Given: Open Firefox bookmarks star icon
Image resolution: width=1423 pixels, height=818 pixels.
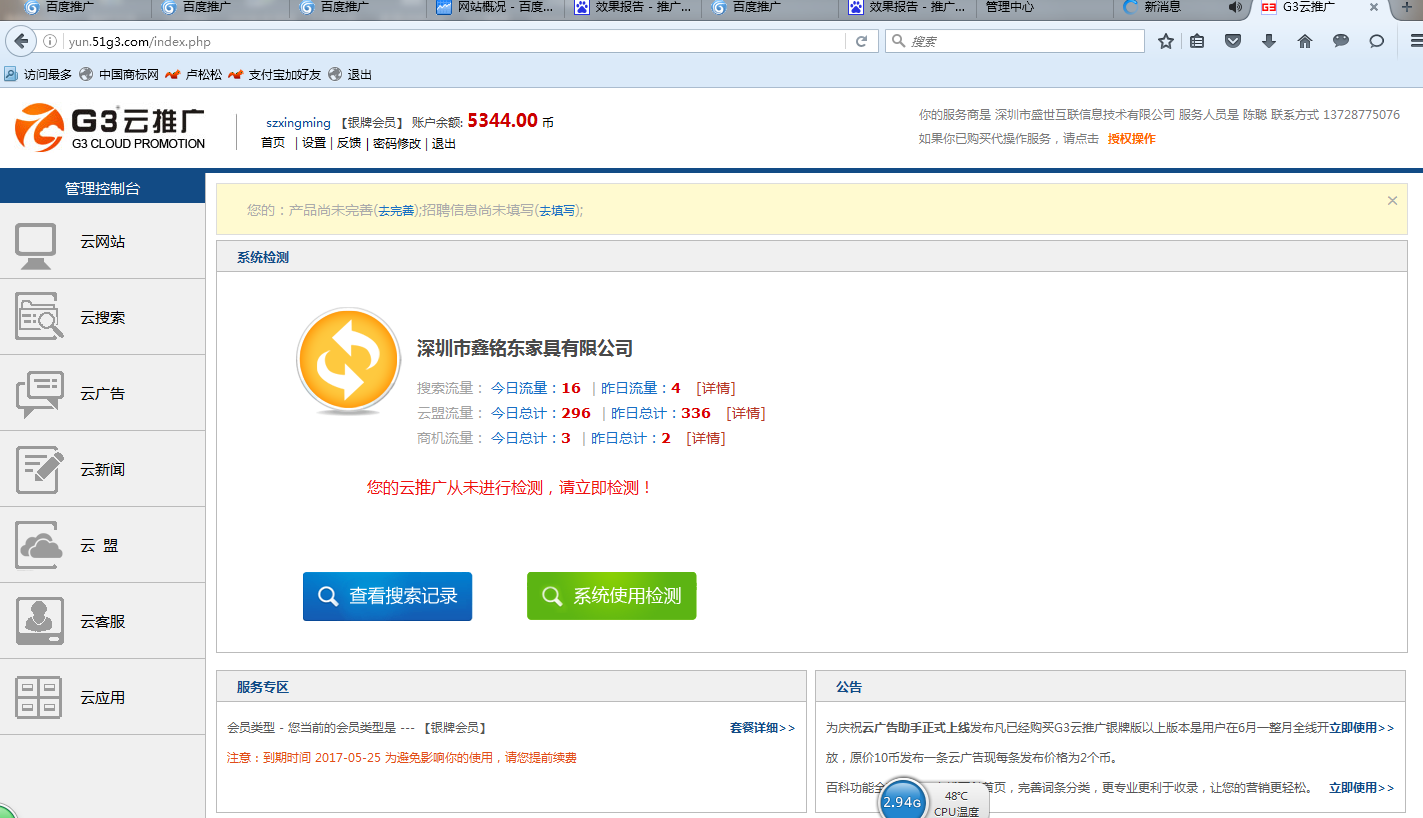Looking at the screenshot, I should coord(1165,41).
